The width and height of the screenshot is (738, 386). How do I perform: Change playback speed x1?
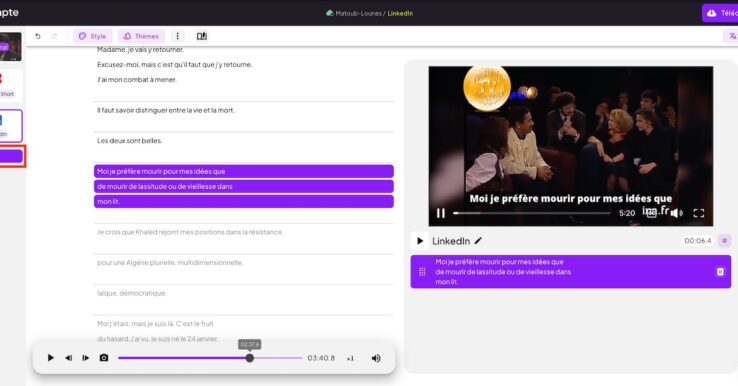tap(350, 358)
